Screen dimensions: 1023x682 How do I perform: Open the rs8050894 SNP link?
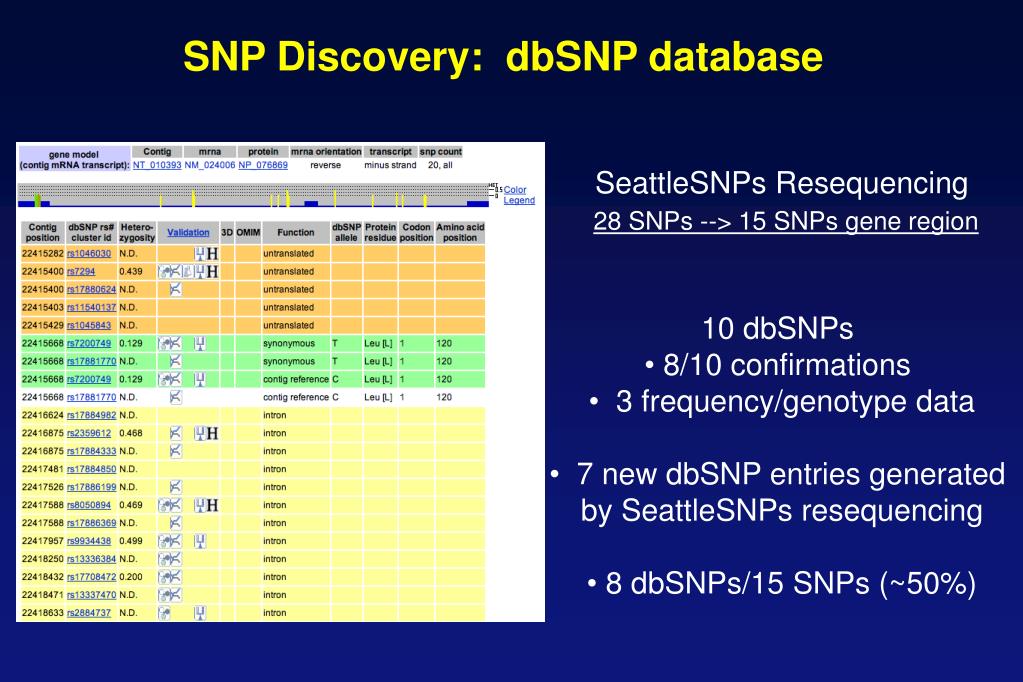(89, 505)
